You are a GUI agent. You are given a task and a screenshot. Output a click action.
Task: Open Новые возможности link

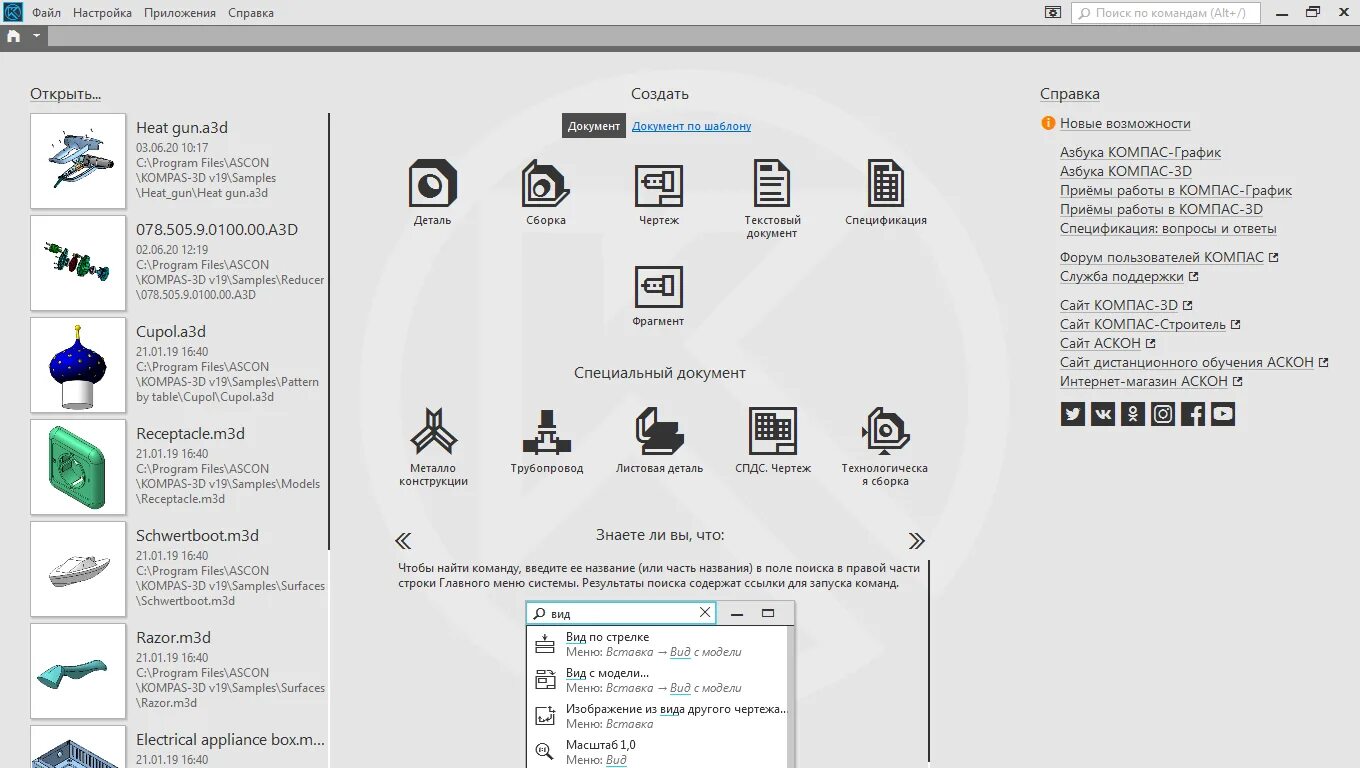(x=1125, y=123)
